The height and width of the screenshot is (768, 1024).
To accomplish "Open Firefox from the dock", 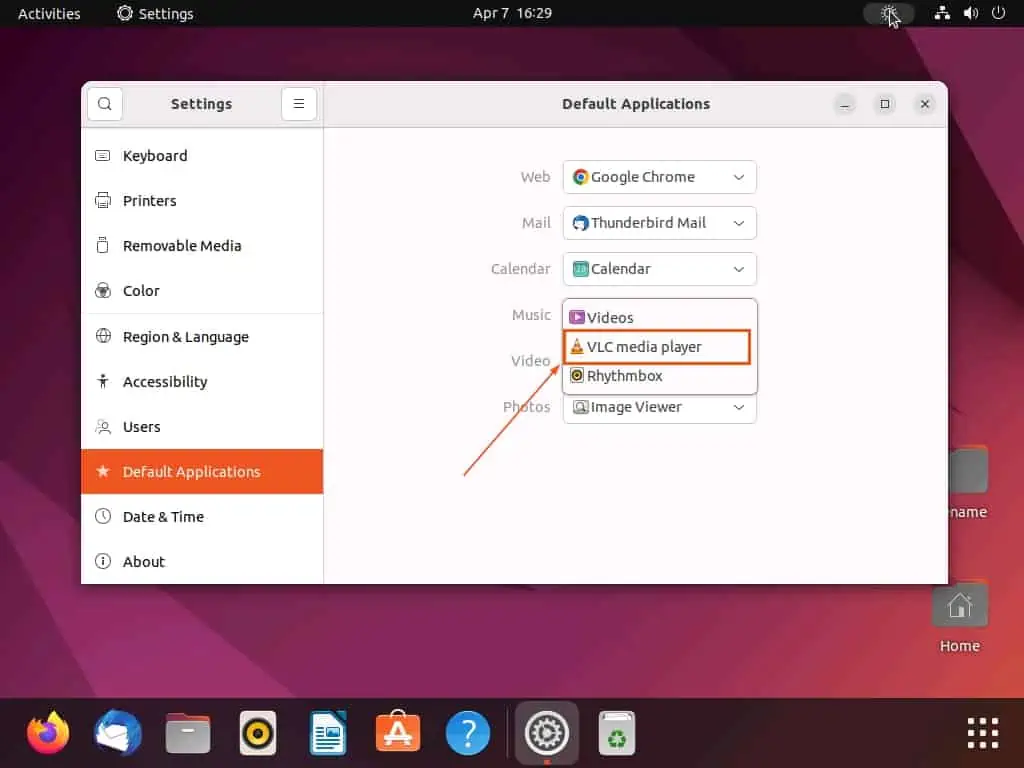I will (48, 733).
